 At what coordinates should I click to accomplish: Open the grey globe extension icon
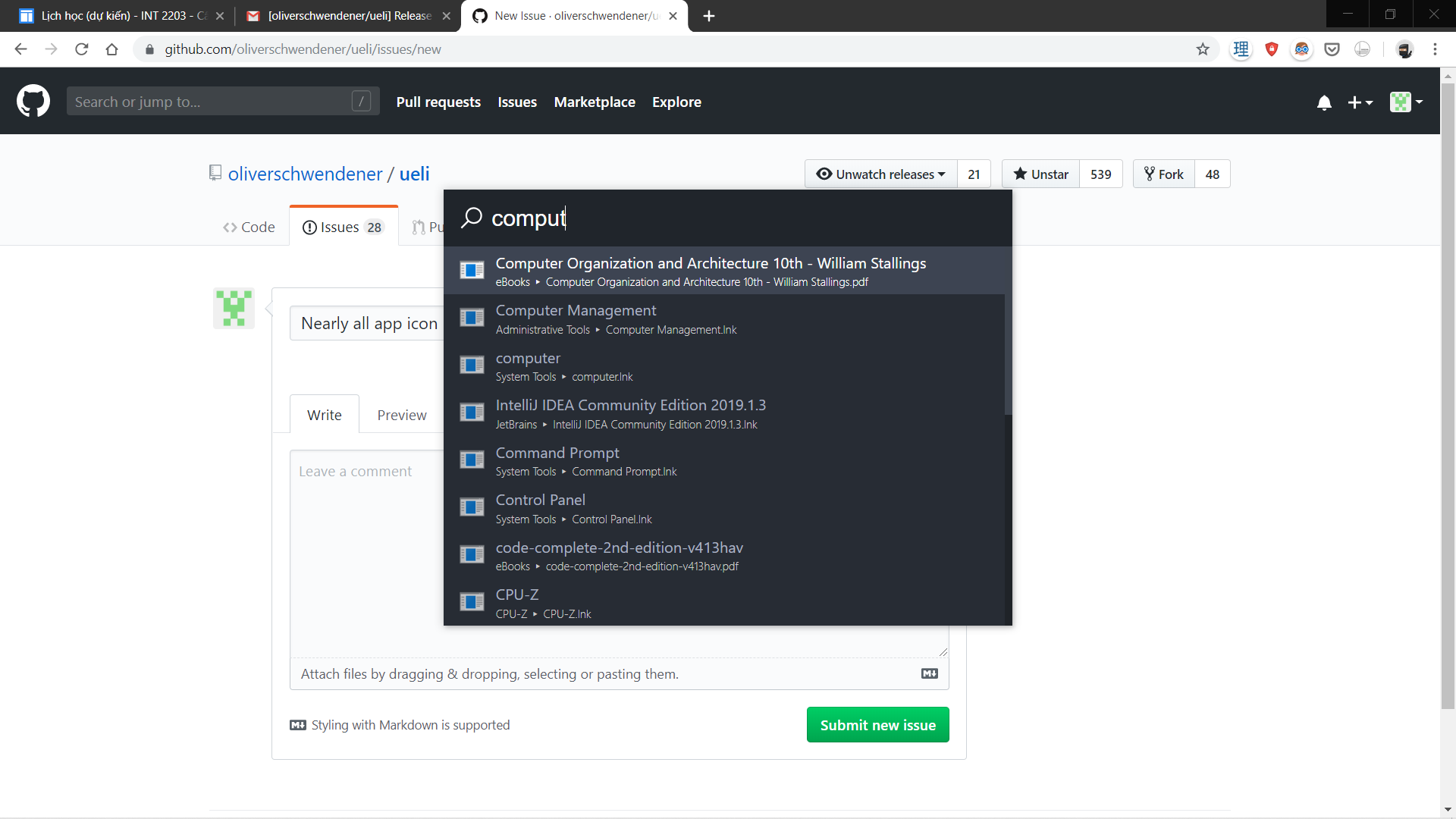click(1363, 49)
